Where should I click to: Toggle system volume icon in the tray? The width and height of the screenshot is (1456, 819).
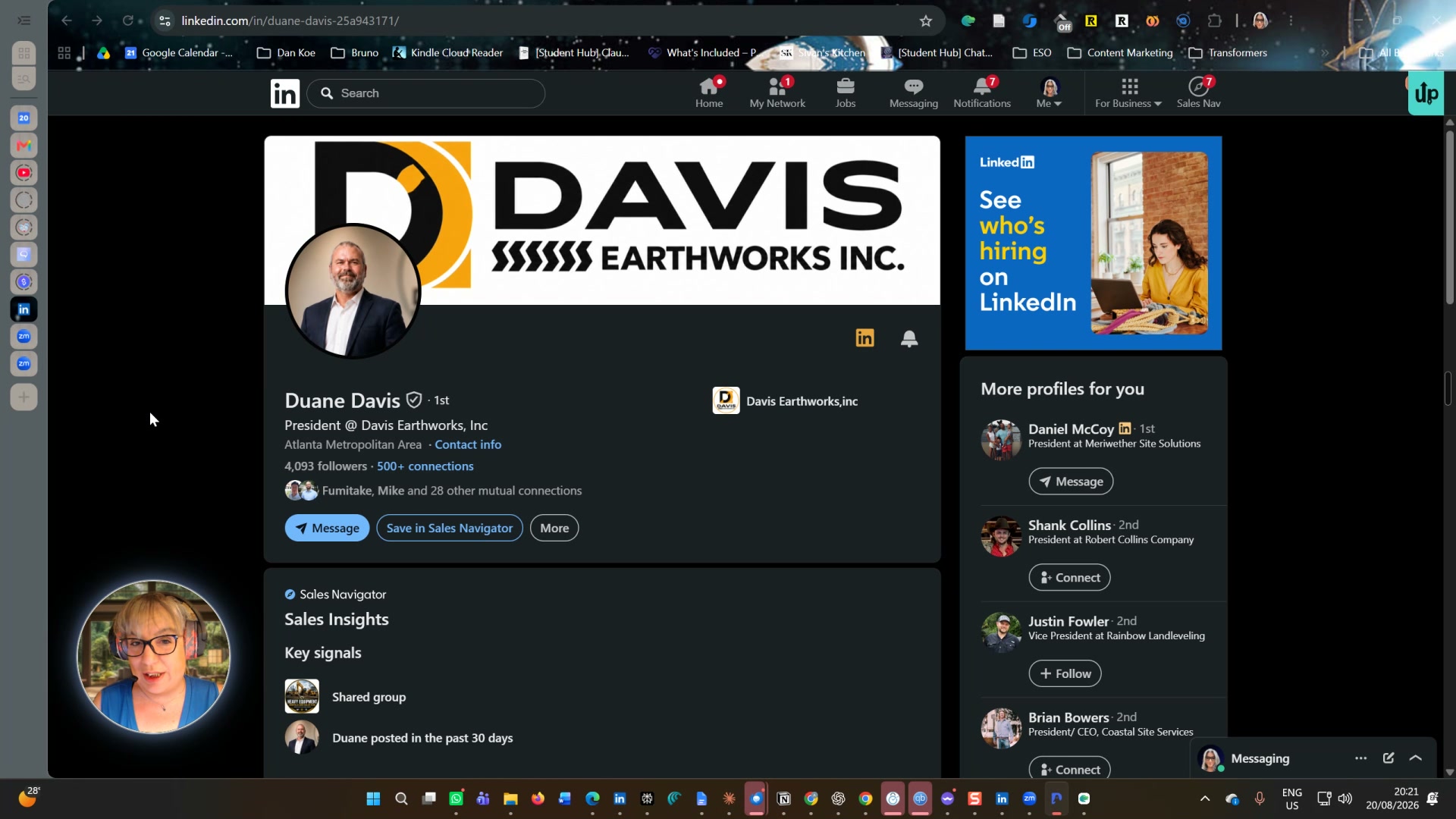point(1345,799)
